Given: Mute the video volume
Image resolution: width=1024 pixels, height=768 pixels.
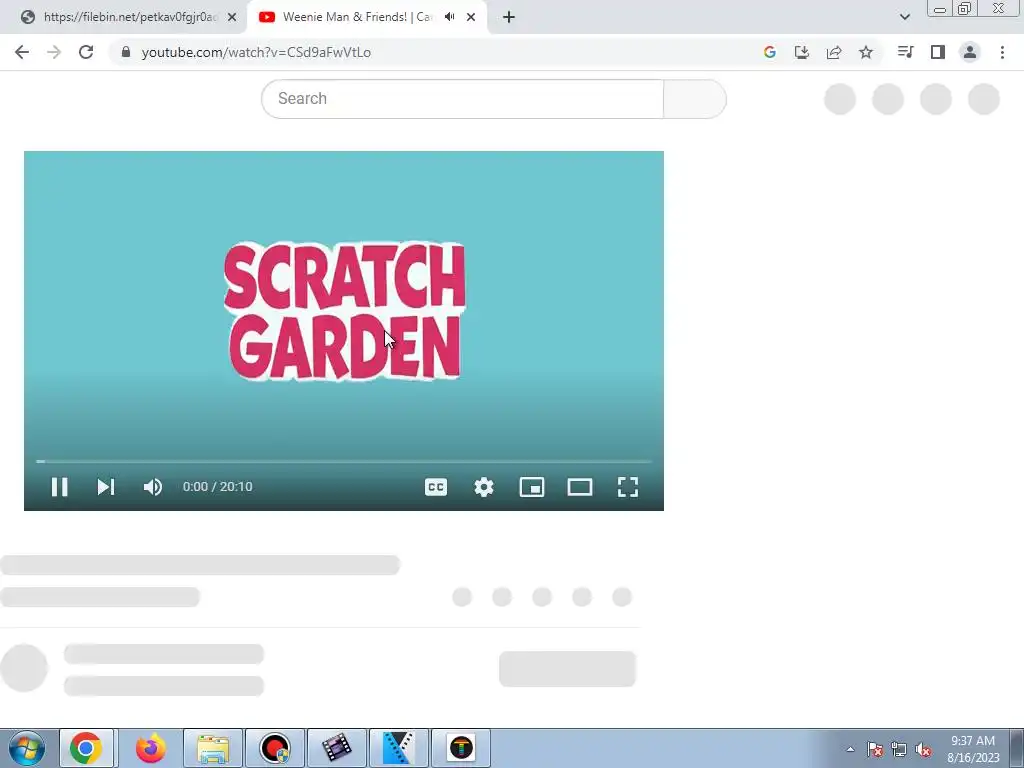Looking at the screenshot, I should tap(153, 487).
